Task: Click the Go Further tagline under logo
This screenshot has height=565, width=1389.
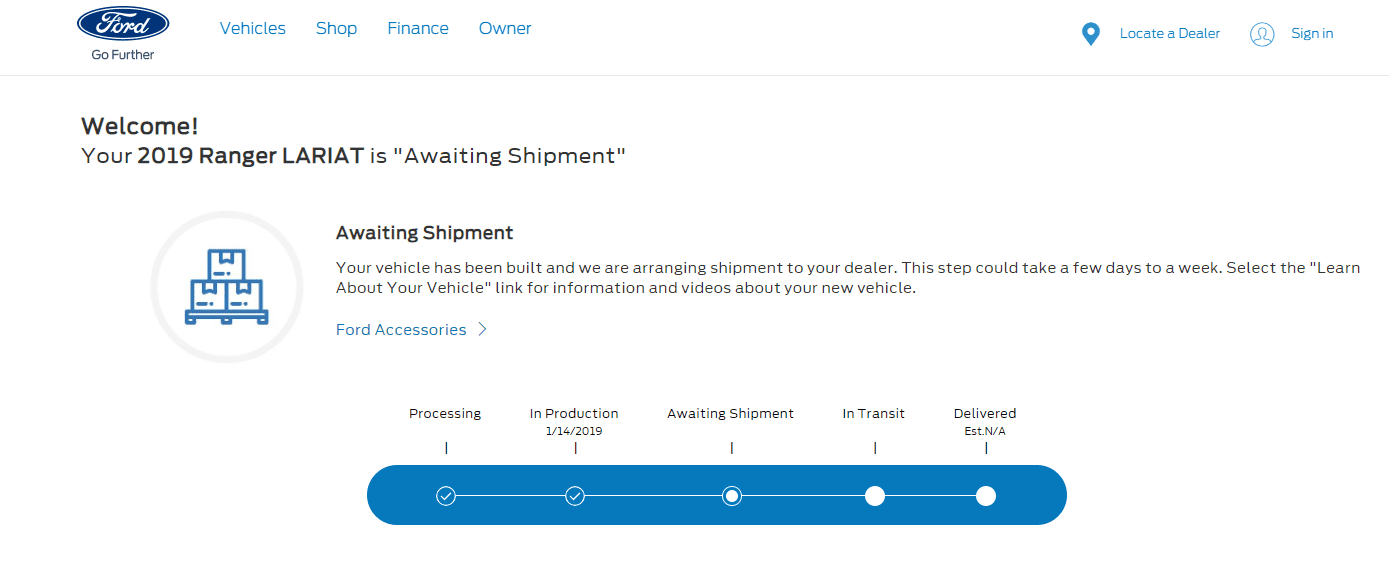Action: pos(123,55)
